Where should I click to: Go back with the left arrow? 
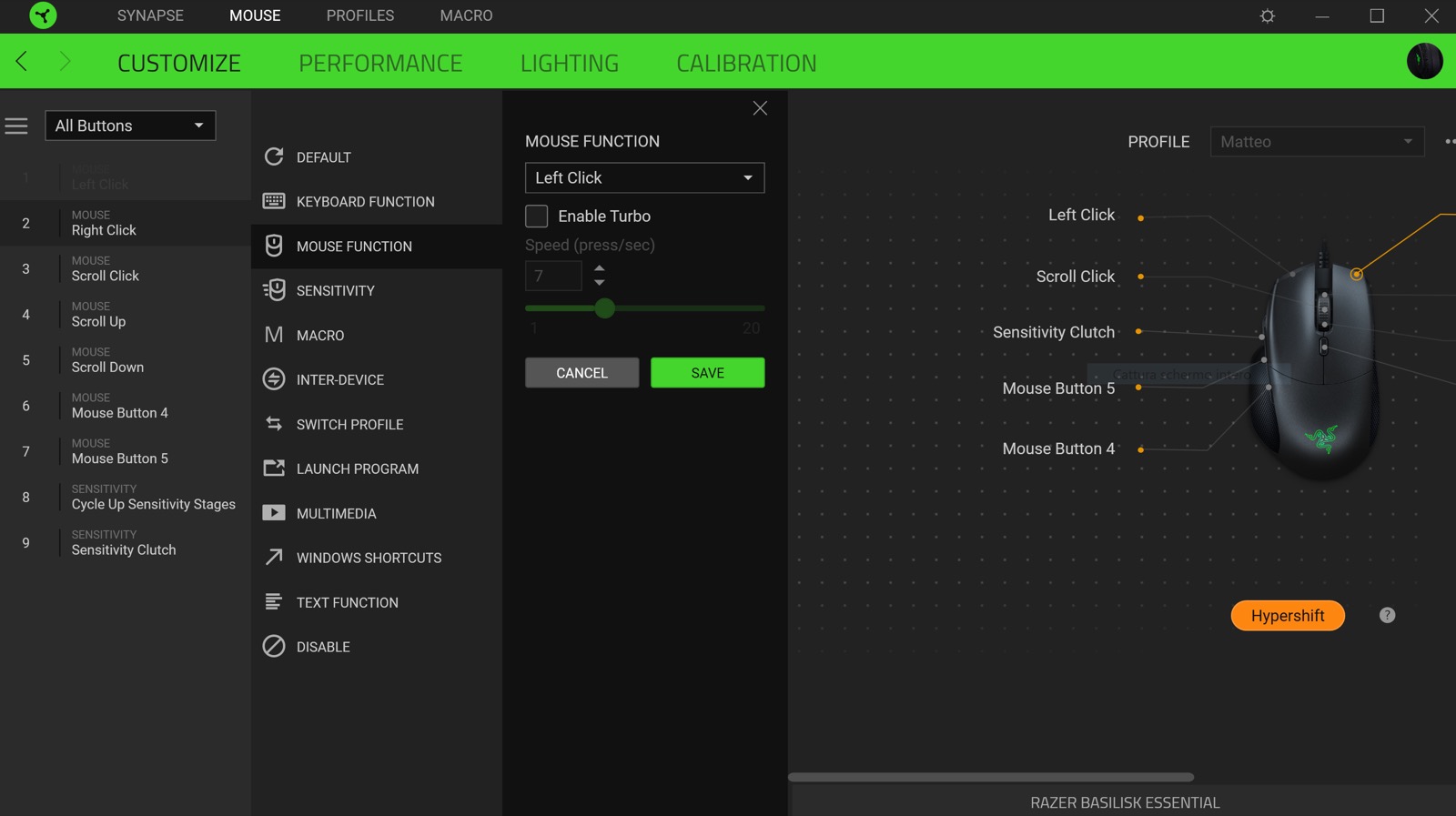tap(22, 62)
